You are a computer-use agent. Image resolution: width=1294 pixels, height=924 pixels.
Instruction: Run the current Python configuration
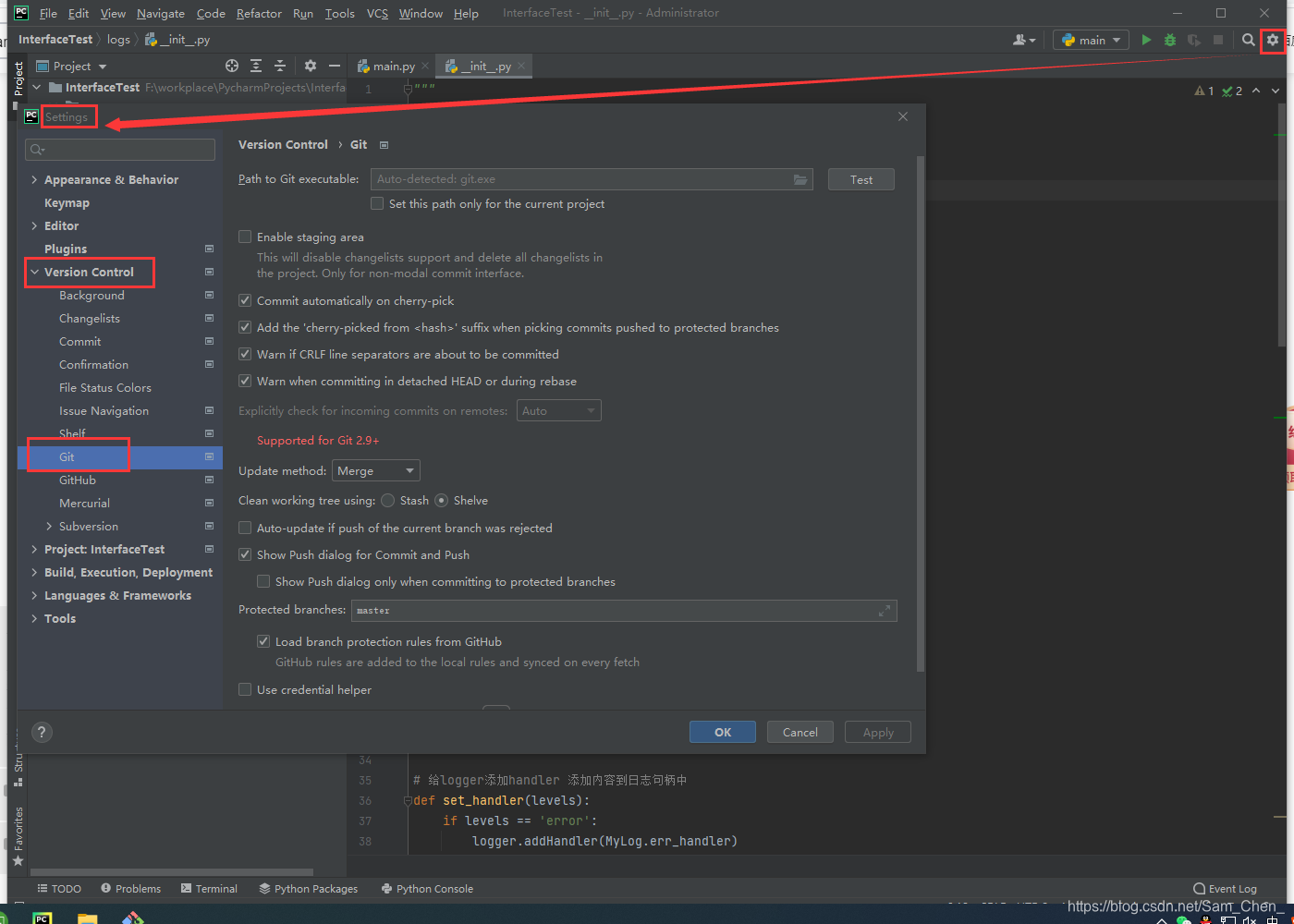click(1146, 40)
